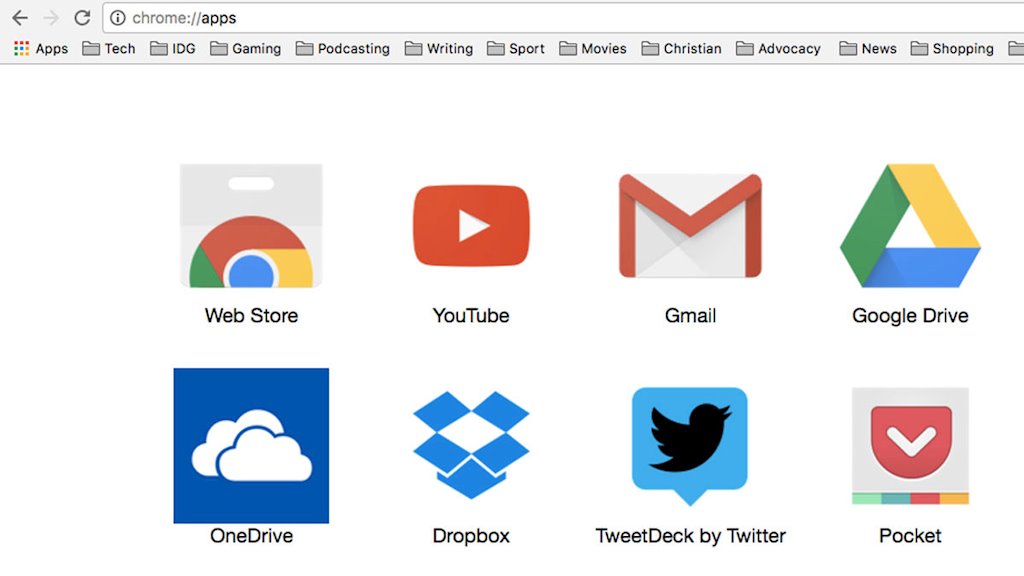The width and height of the screenshot is (1024, 576).
Task: Click the site info icon in address bar
Action: tap(118, 18)
